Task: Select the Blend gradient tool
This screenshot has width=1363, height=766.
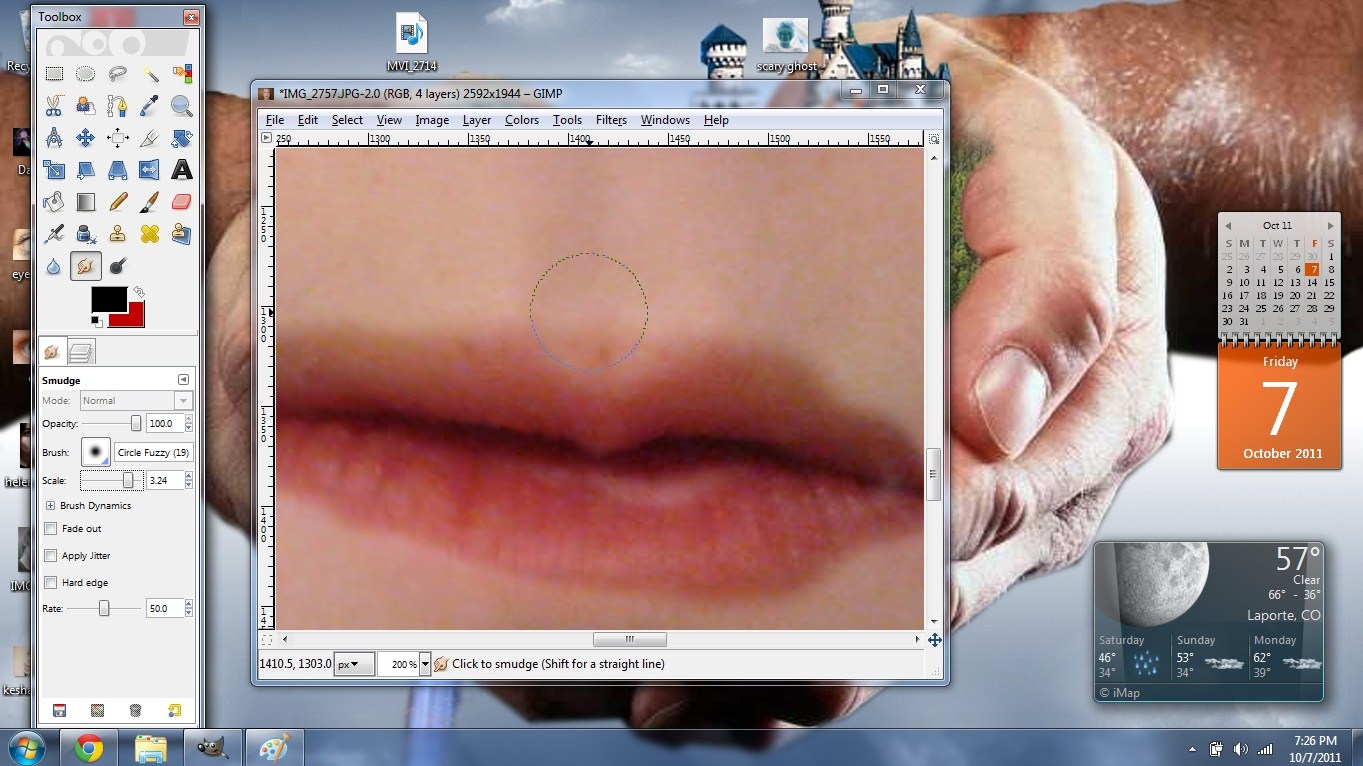Action: point(86,201)
